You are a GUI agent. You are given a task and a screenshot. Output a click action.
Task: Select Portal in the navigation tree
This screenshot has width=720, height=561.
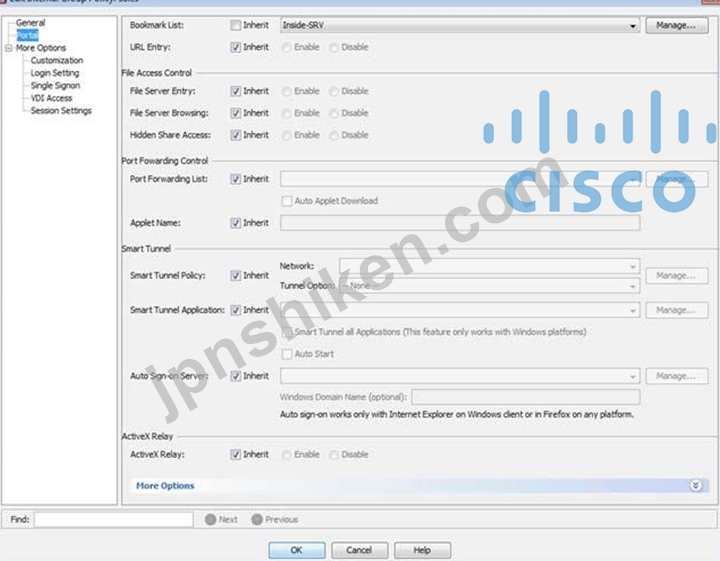point(27,35)
